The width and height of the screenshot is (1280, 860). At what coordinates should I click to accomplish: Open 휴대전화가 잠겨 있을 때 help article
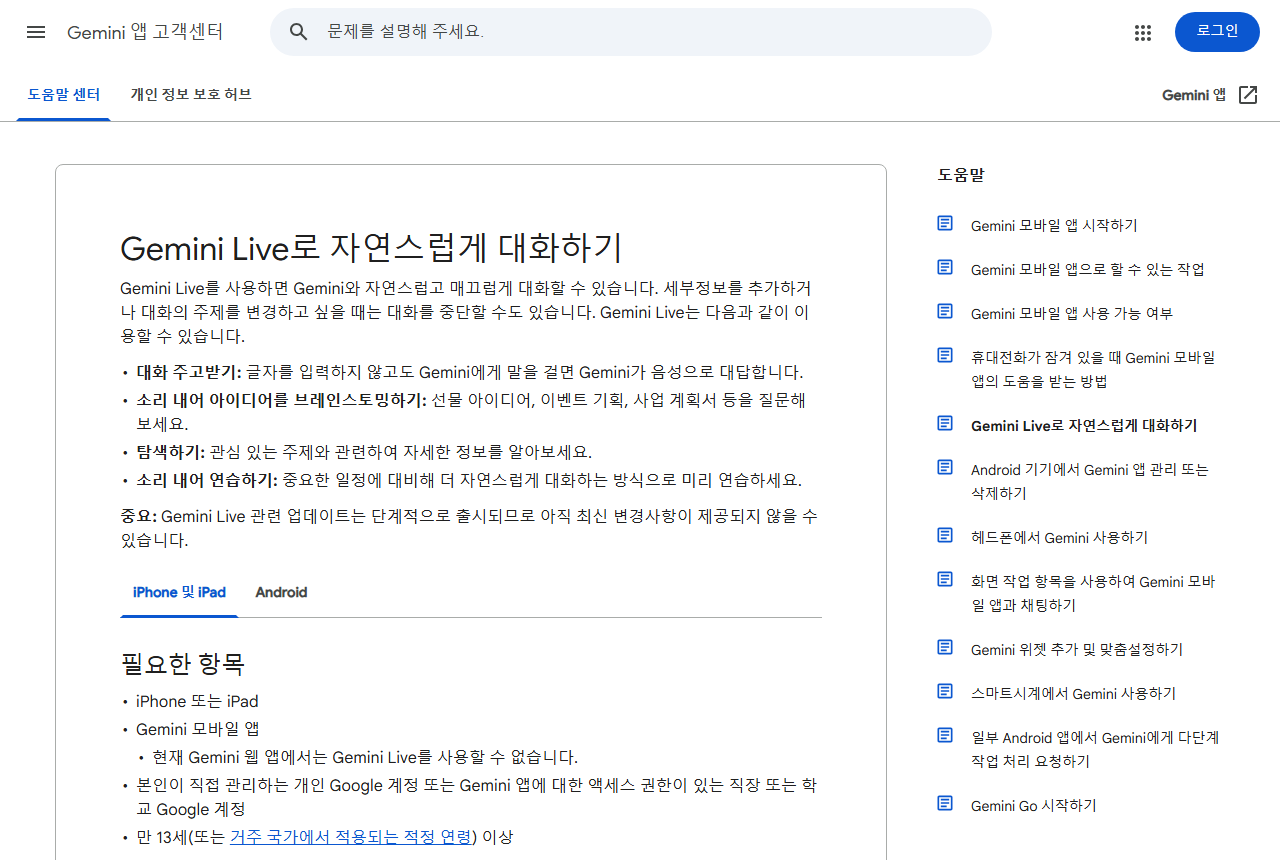click(1093, 370)
